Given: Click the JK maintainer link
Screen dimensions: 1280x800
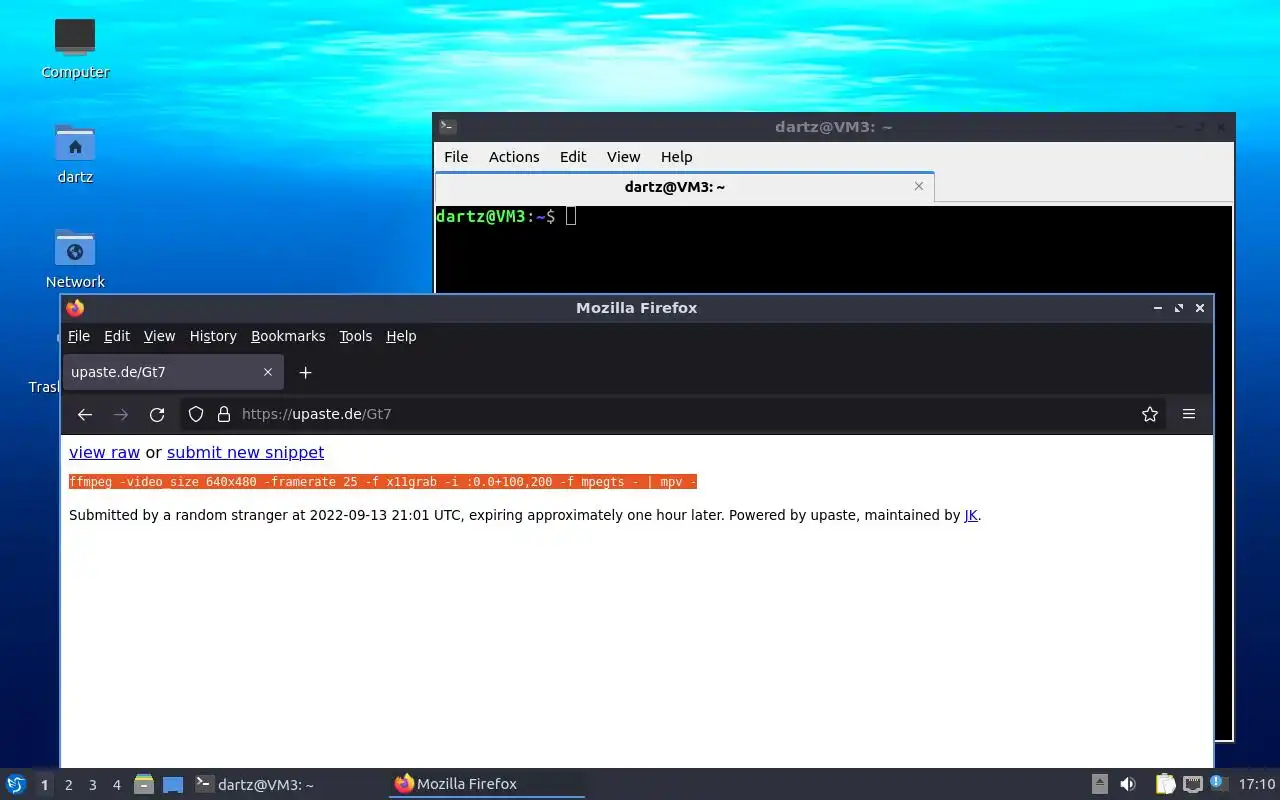Looking at the screenshot, I should pos(971,515).
